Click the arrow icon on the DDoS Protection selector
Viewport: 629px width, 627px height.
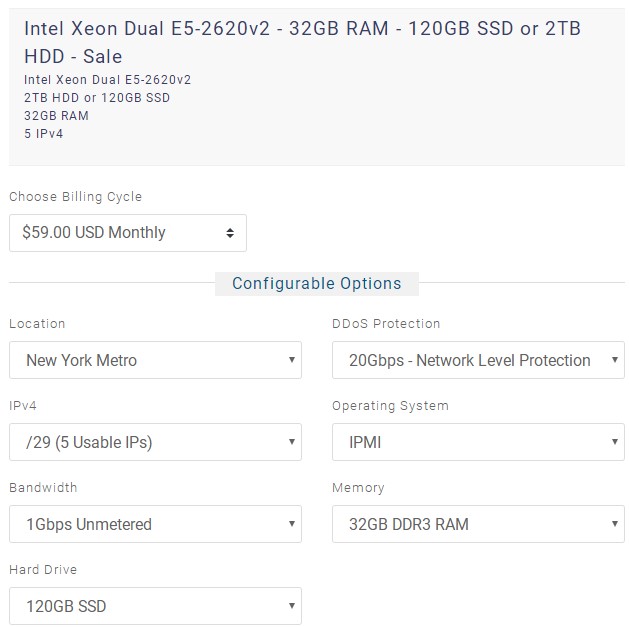614,360
